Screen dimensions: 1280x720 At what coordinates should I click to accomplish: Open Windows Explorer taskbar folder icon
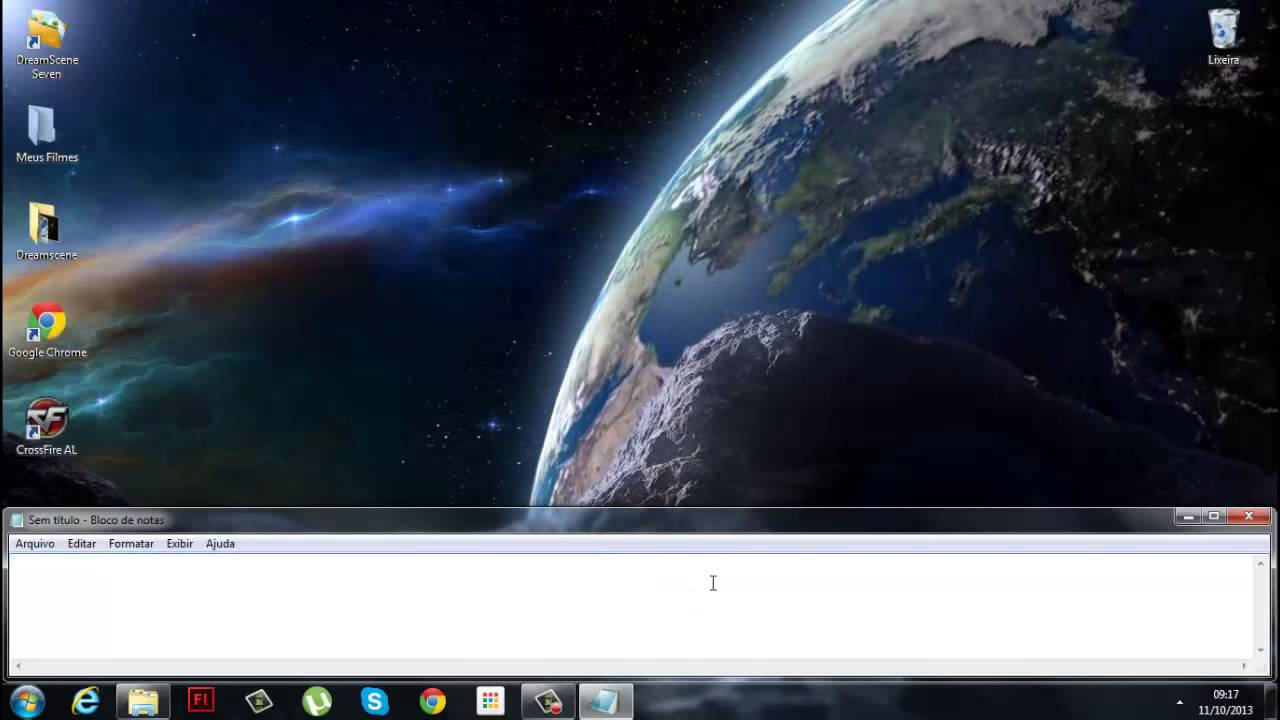tap(143, 701)
